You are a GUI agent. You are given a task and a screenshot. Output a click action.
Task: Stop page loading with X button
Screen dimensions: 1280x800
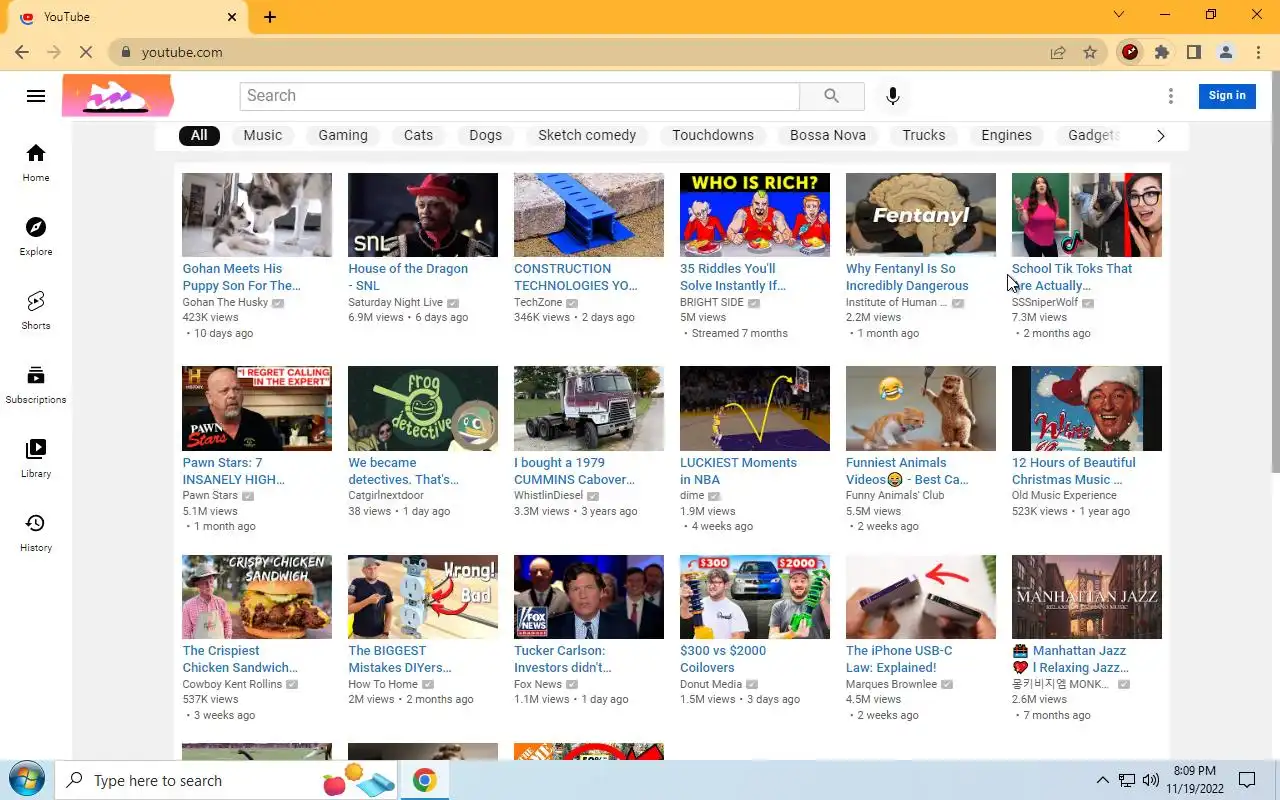86,52
